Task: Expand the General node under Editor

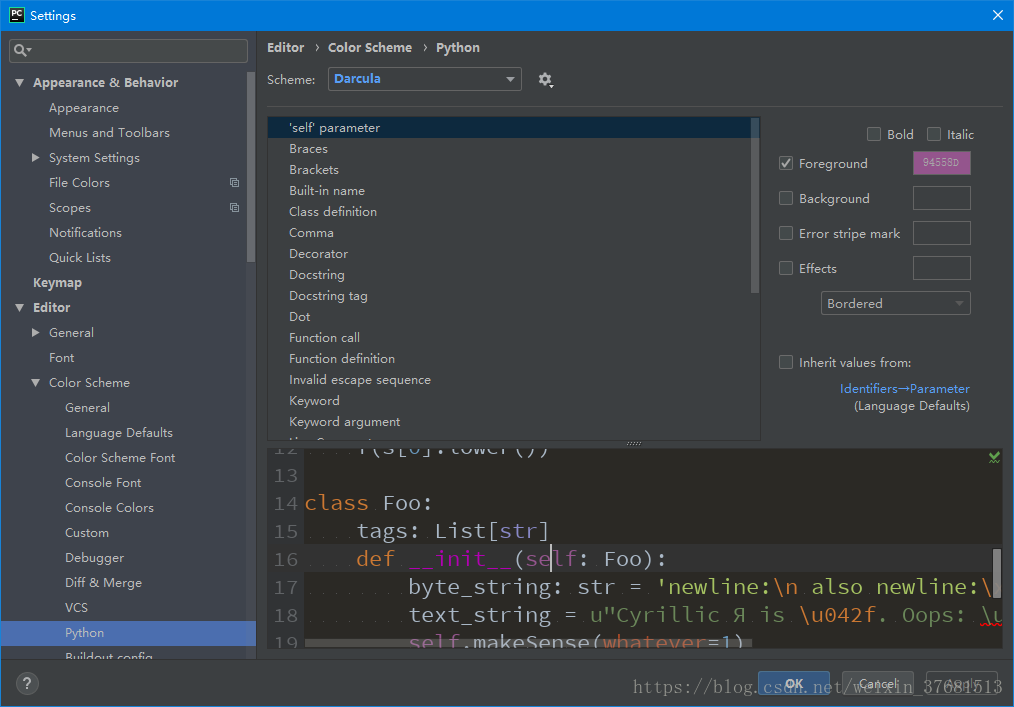Action: point(36,332)
